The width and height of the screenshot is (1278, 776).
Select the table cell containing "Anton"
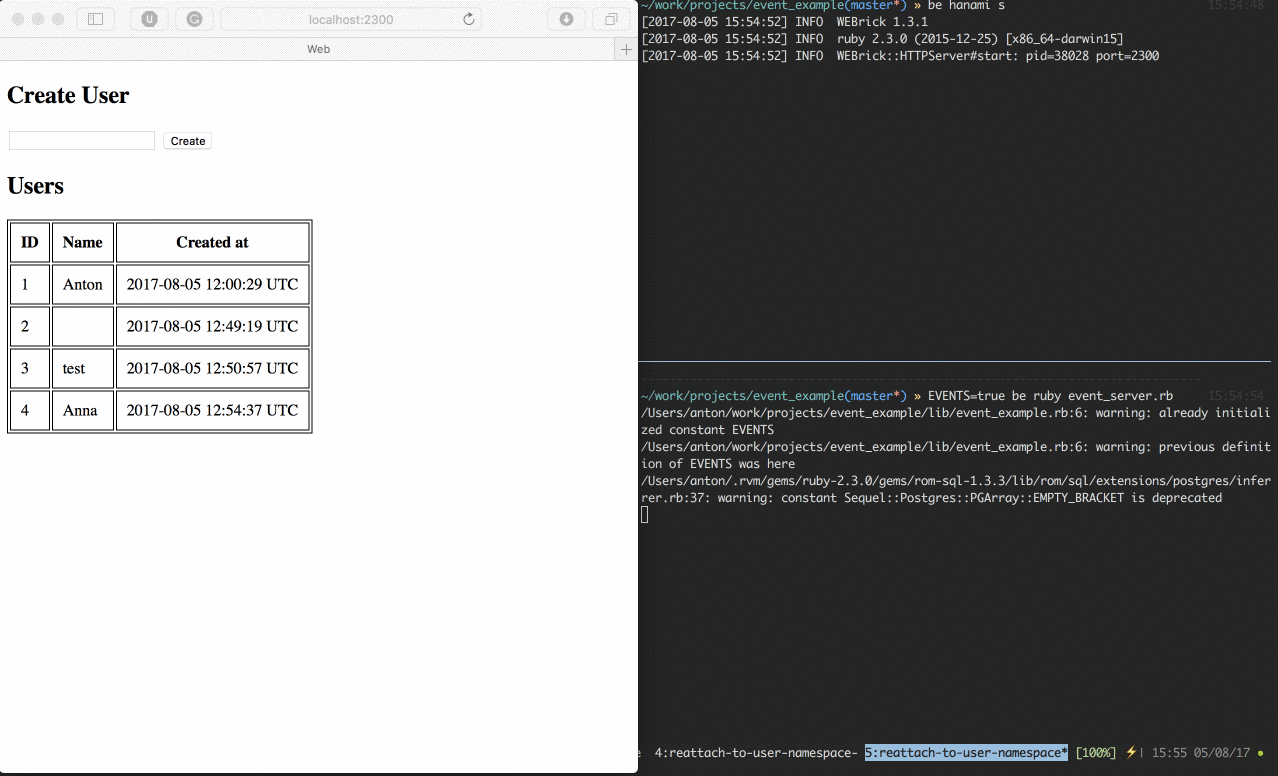[82, 284]
